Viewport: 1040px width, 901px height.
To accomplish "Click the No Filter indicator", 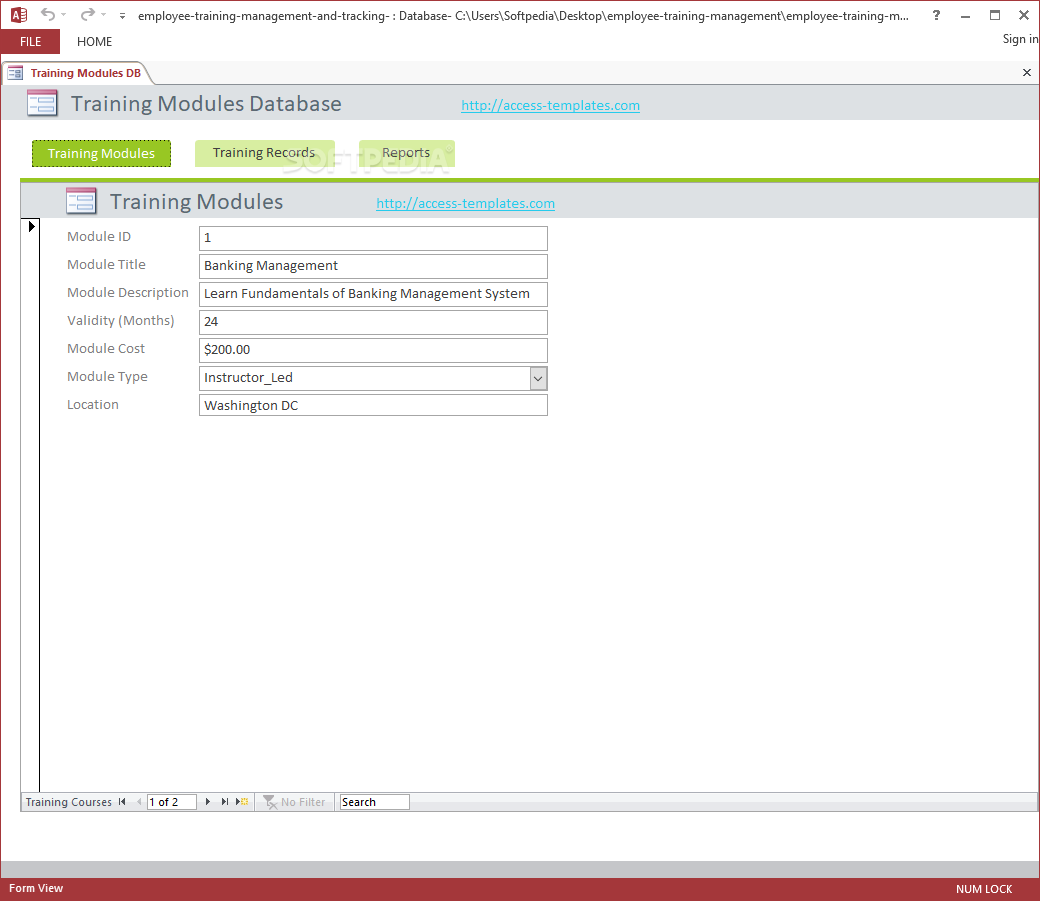I will click(294, 802).
